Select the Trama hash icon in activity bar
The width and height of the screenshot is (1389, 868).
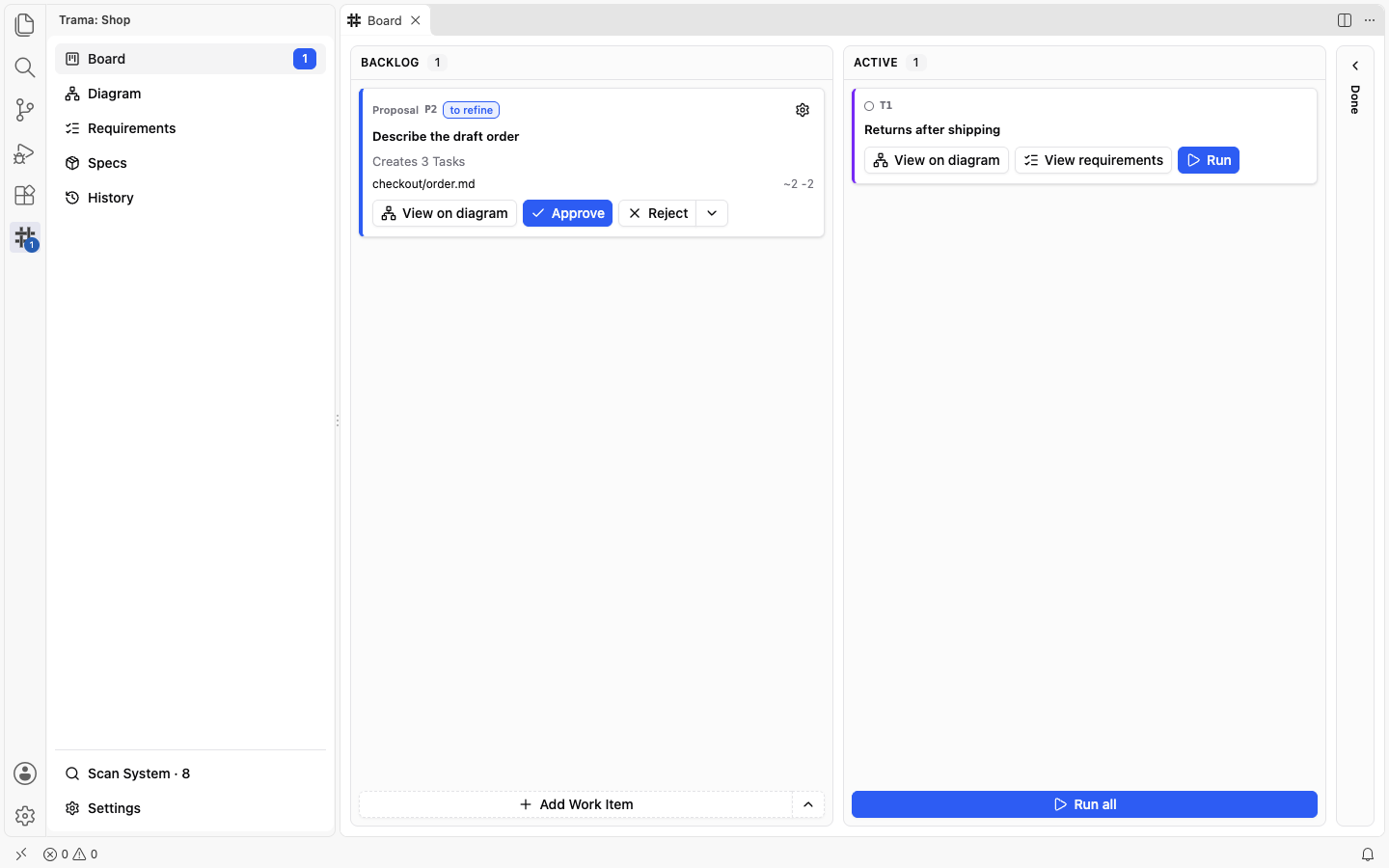25,237
